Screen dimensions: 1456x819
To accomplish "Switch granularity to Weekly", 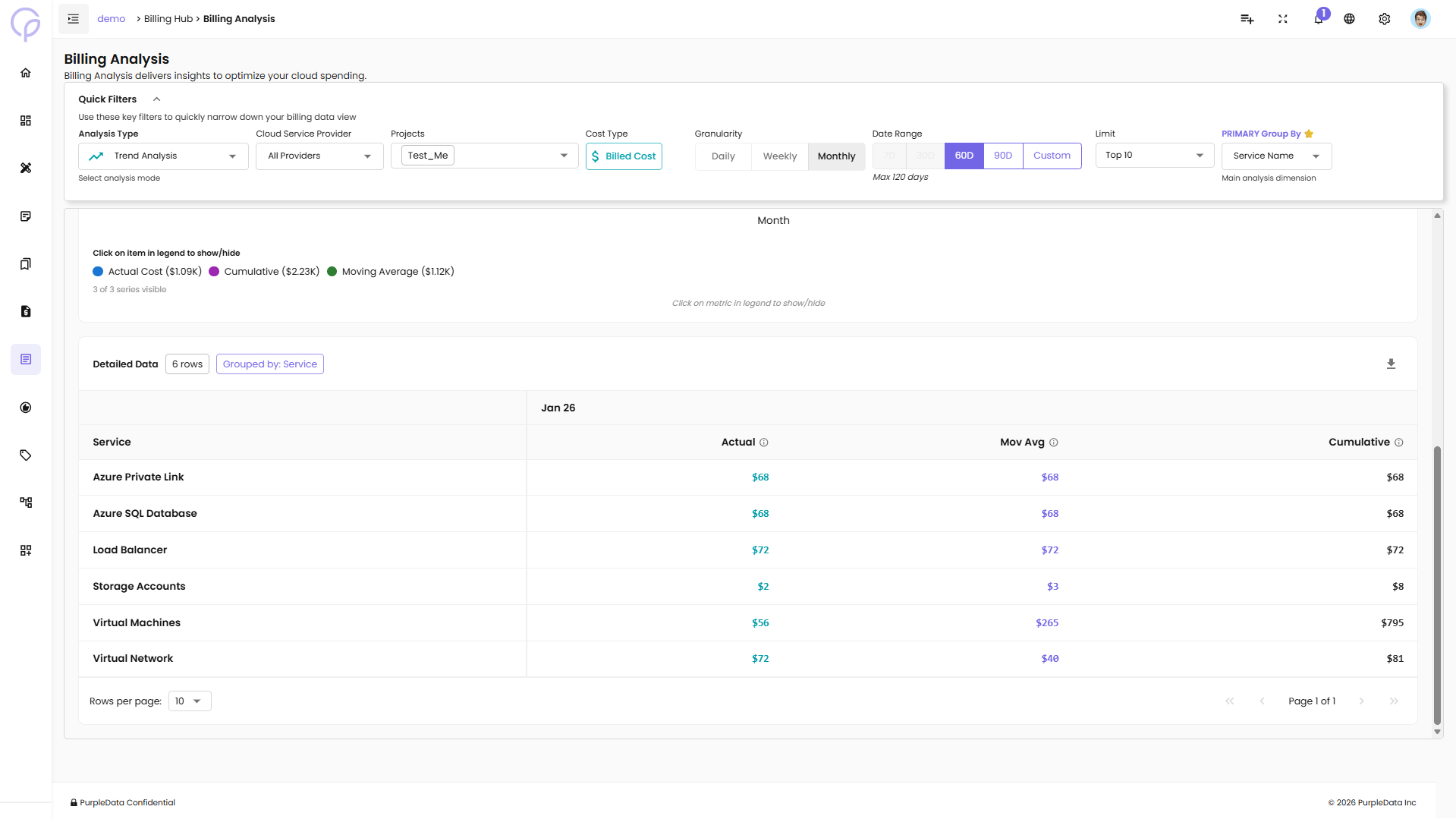I will (779, 156).
